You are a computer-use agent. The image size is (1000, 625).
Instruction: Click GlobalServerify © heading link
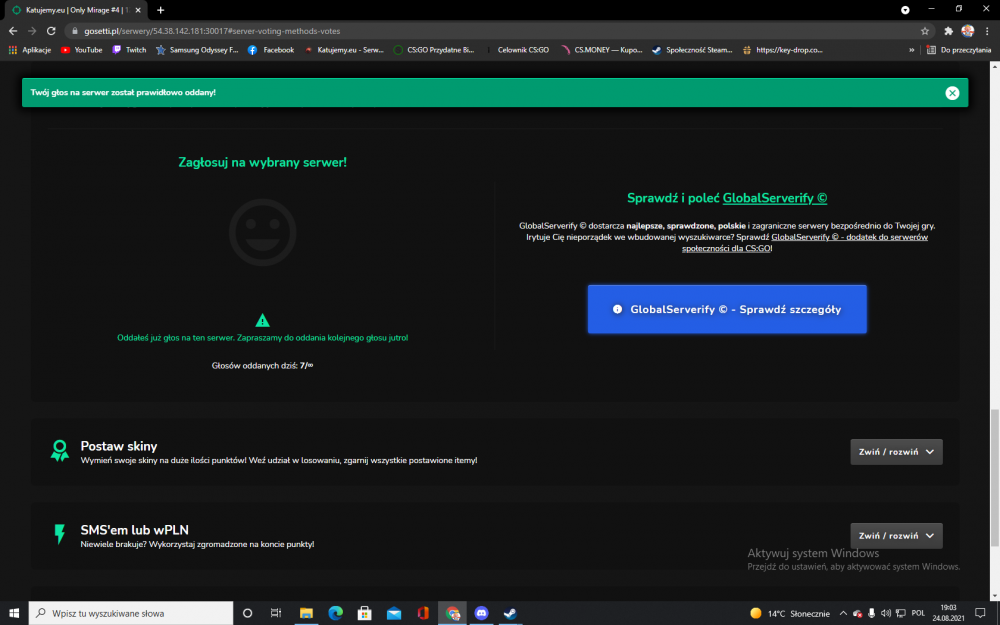[774, 198]
